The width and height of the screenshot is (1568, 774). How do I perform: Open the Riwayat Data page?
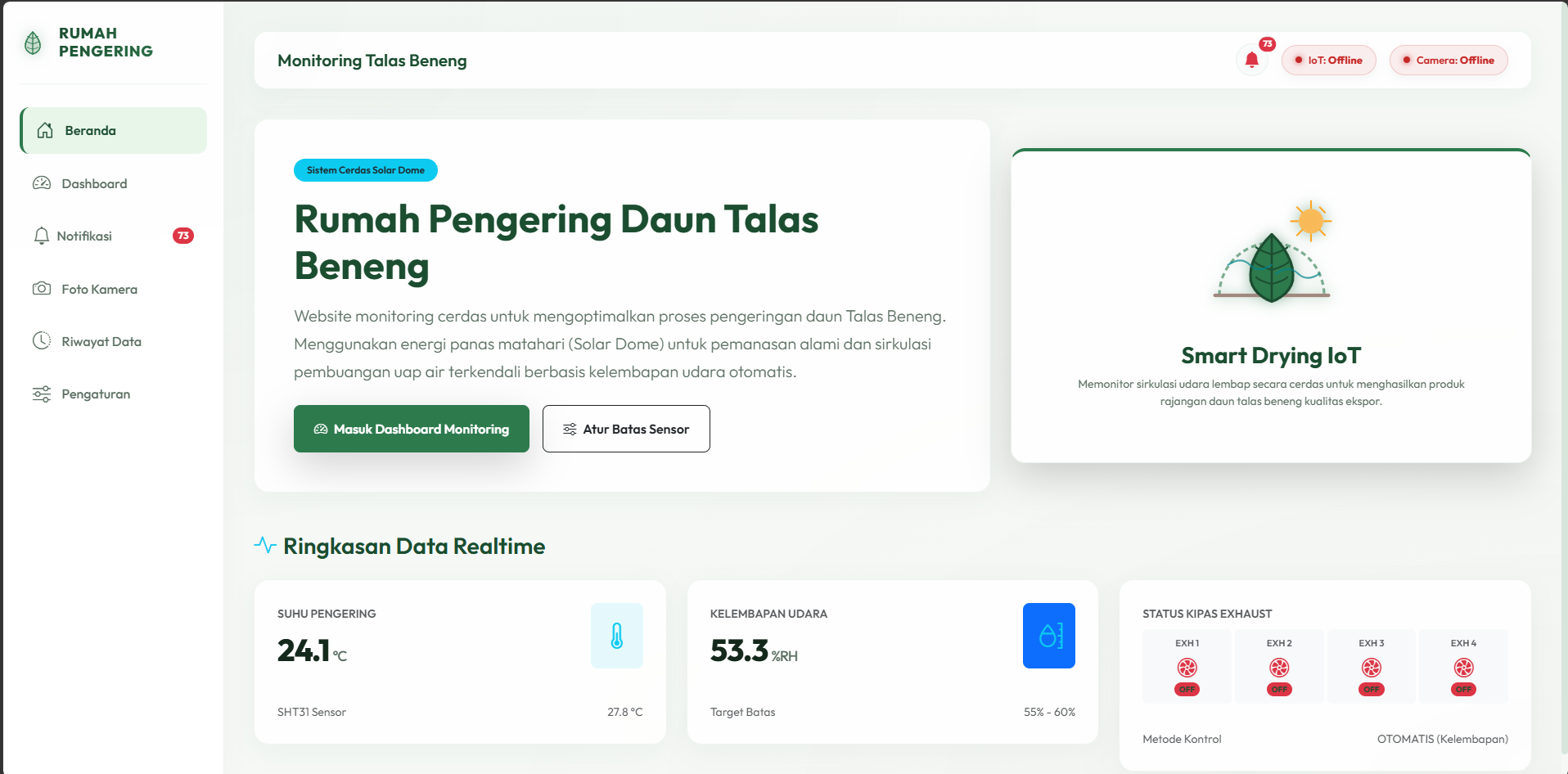[114, 341]
